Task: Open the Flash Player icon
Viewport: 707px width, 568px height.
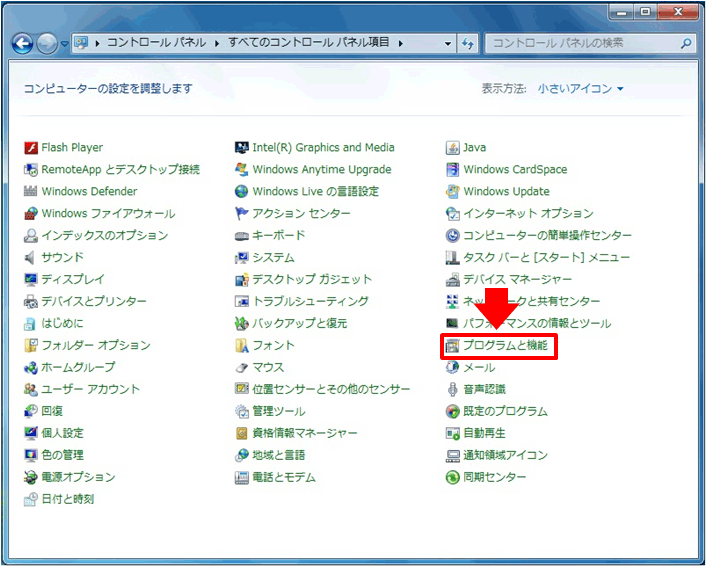Action: coord(31,148)
